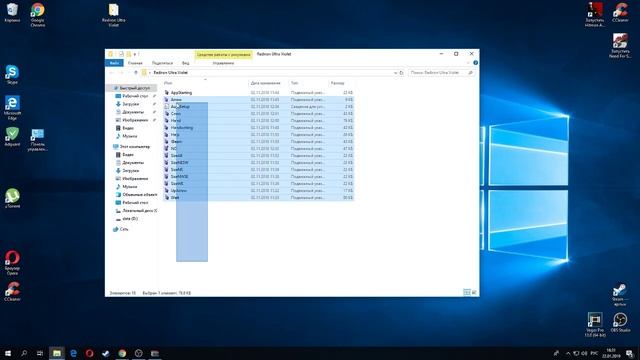
Task: Select Сеть in the navigation pane
Action: [120, 229]
